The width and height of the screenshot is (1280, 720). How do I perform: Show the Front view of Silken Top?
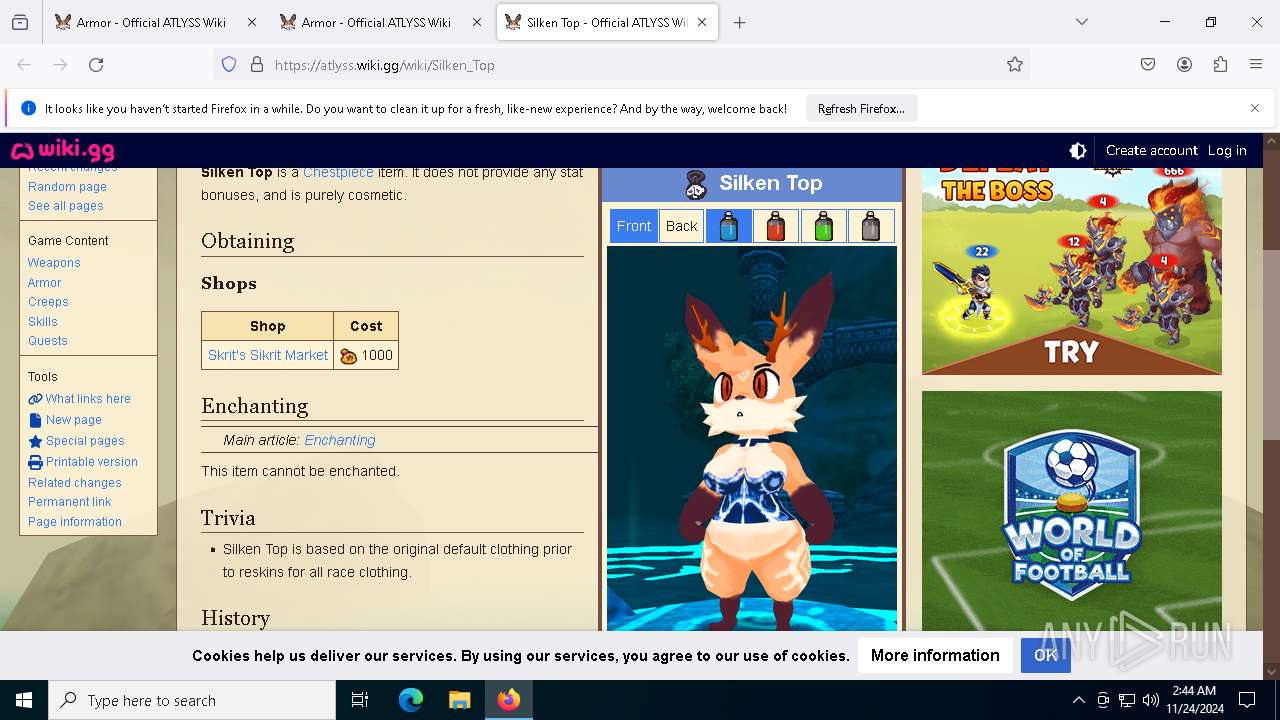pyautogui.click(x=634, y=226)
